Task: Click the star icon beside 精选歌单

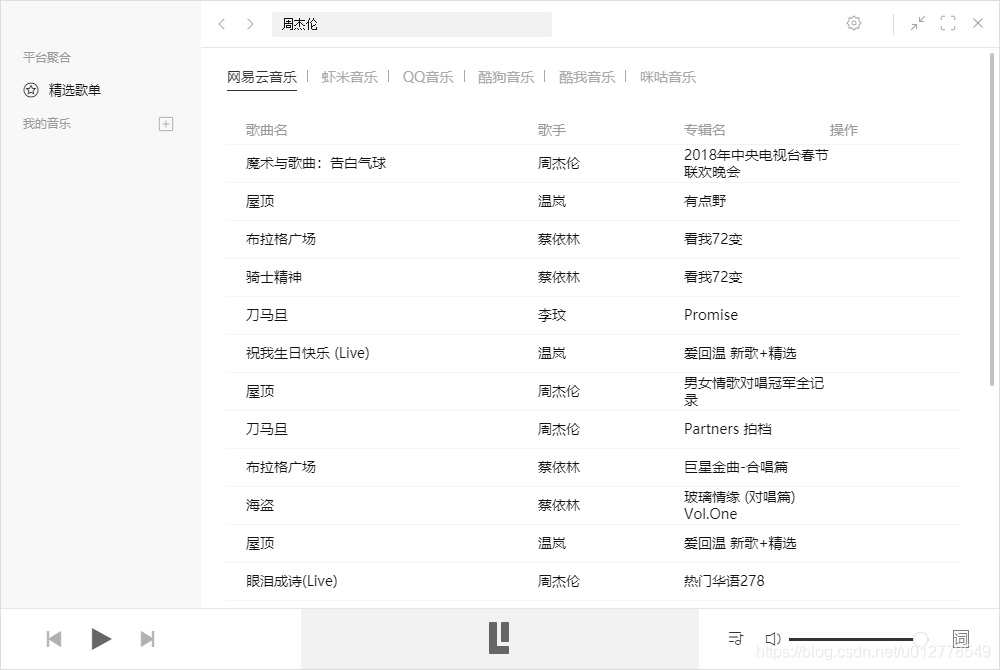Action: 31,90
